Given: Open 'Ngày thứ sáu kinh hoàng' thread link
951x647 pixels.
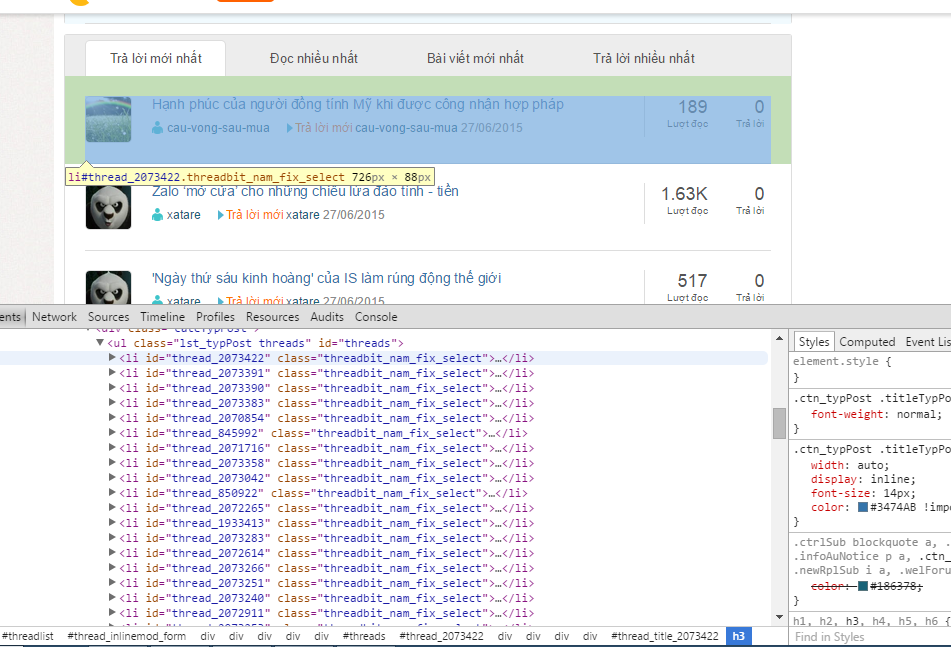Looking at the screenshot, I should [x=326, y=278].
